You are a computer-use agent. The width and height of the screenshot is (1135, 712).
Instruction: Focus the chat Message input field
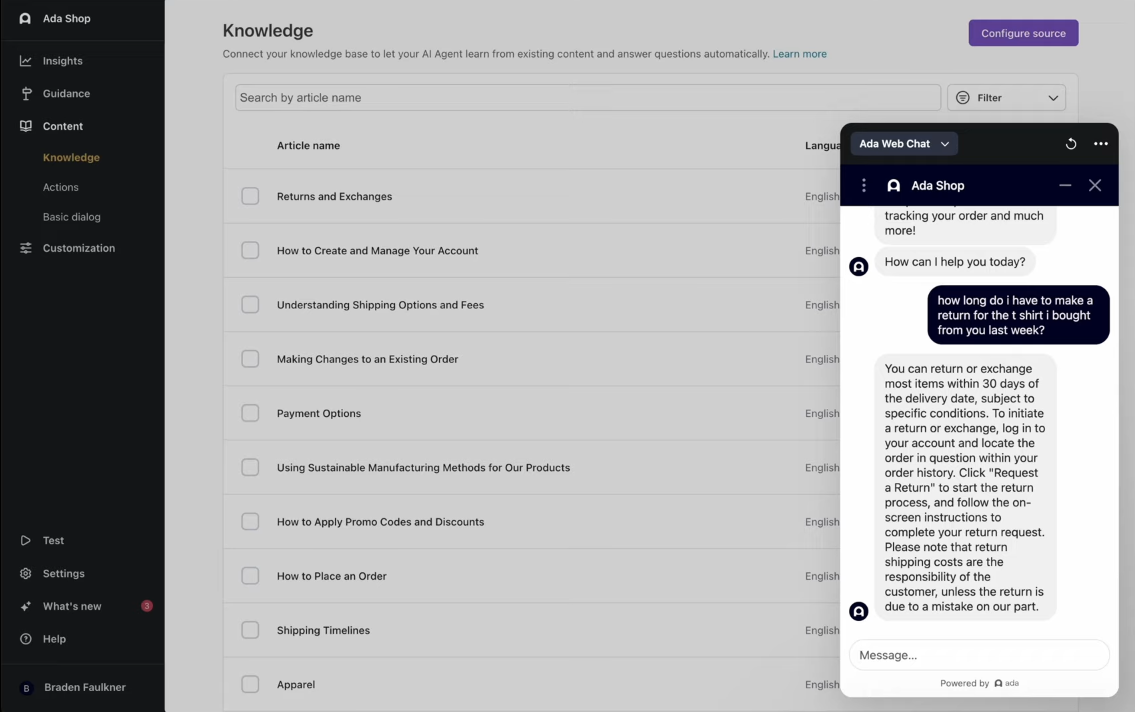979,655
